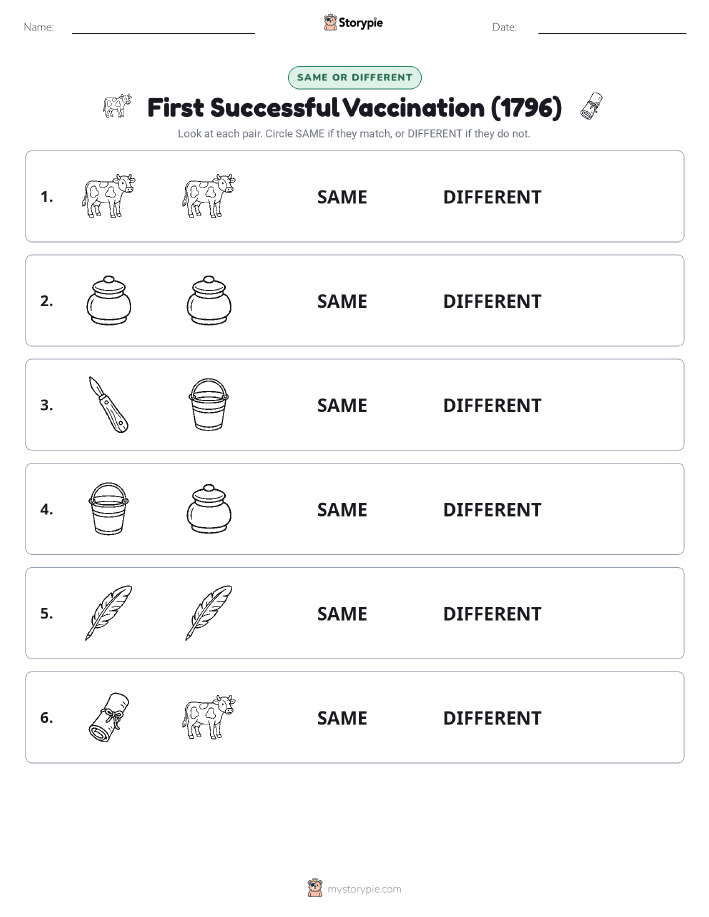Select DIFFERENT for row 4 pair
Image resolution: width=709 pixels, height=917 pixels.
pos(492,509)
